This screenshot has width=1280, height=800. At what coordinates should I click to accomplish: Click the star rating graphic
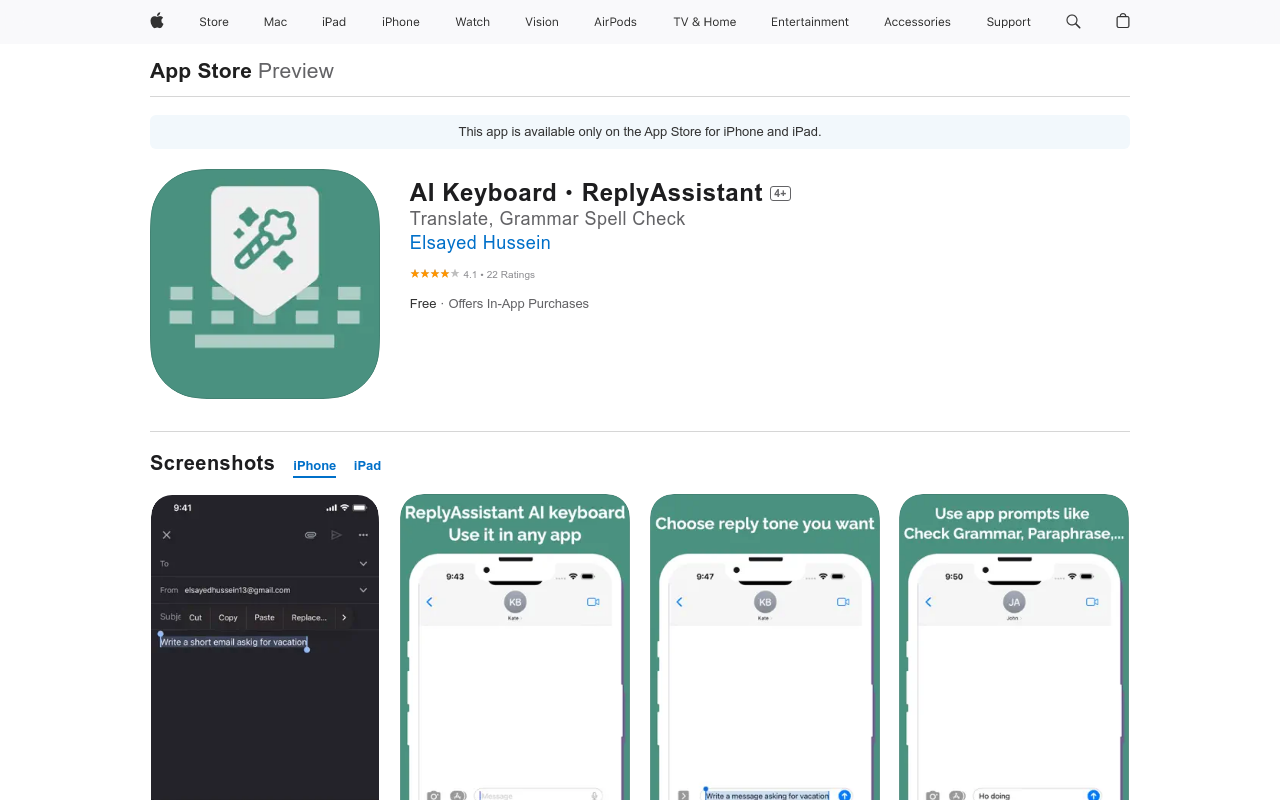[x=434, y=274]
